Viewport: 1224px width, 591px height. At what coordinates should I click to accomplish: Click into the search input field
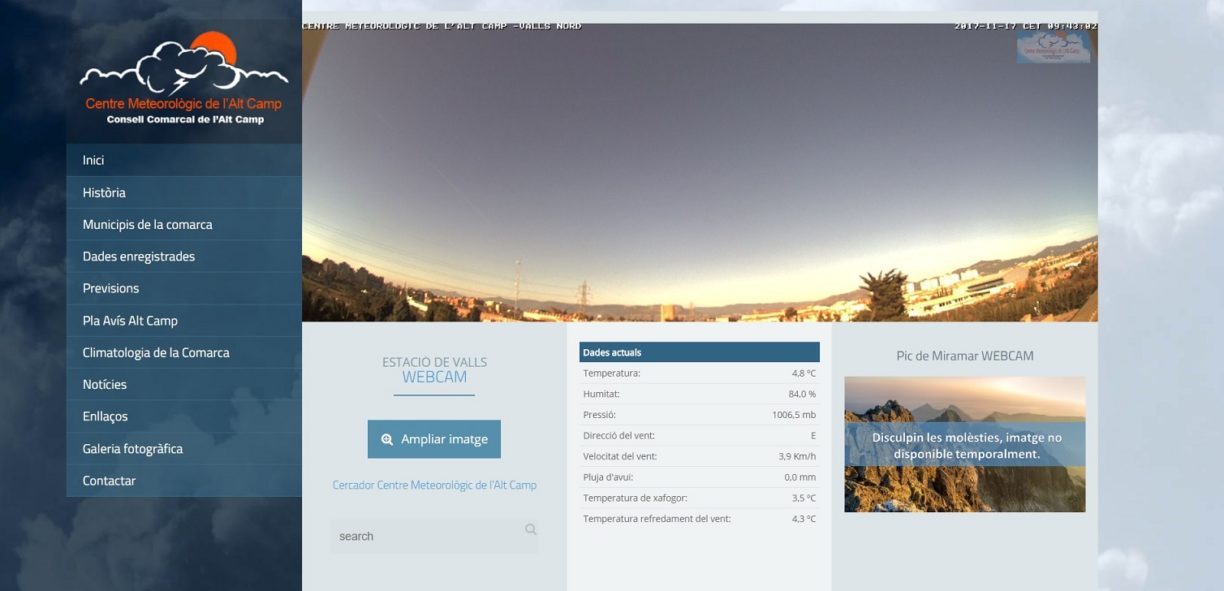[425, 536]
